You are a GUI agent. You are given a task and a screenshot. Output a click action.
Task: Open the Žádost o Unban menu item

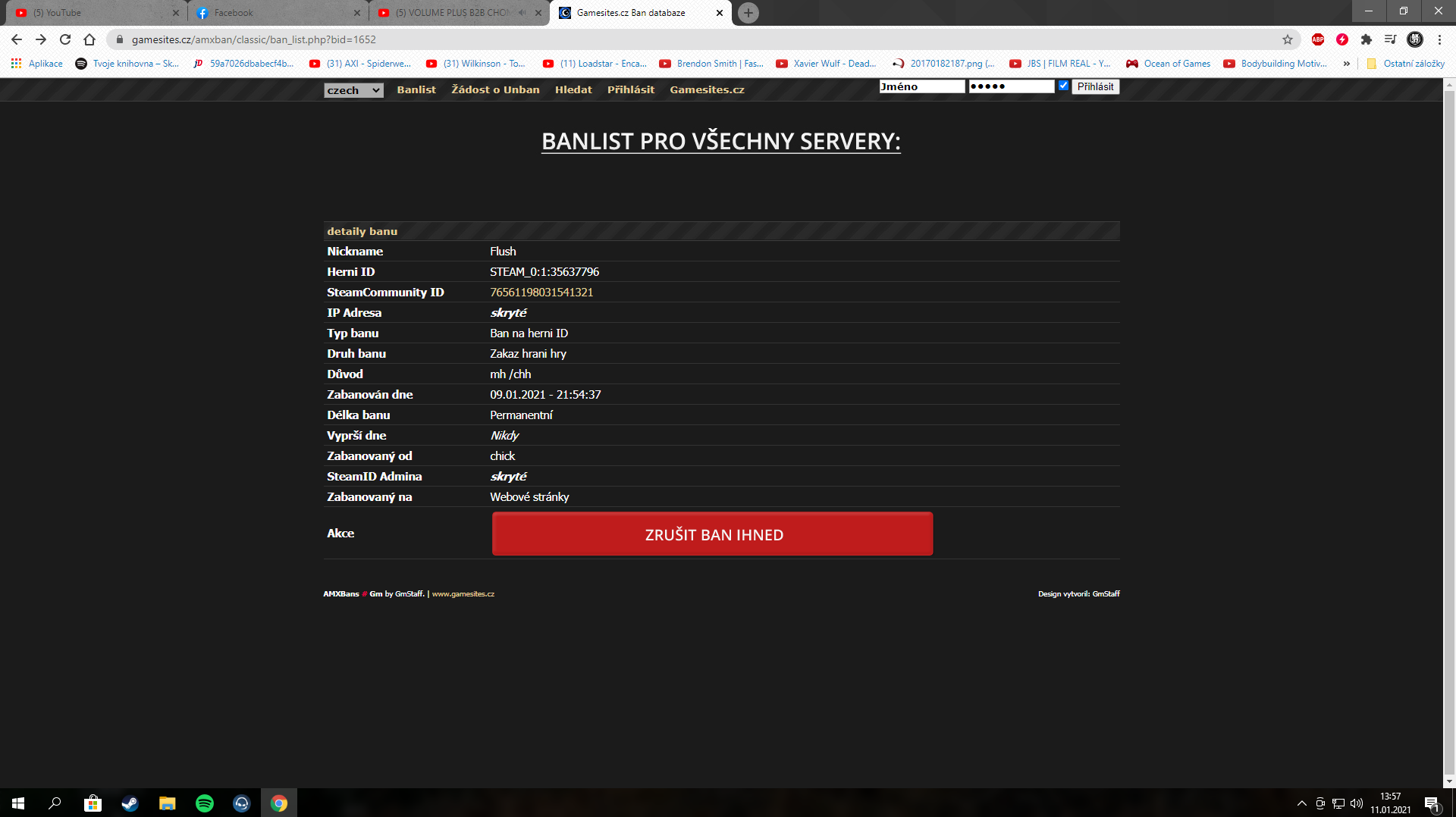click(495, 89)
